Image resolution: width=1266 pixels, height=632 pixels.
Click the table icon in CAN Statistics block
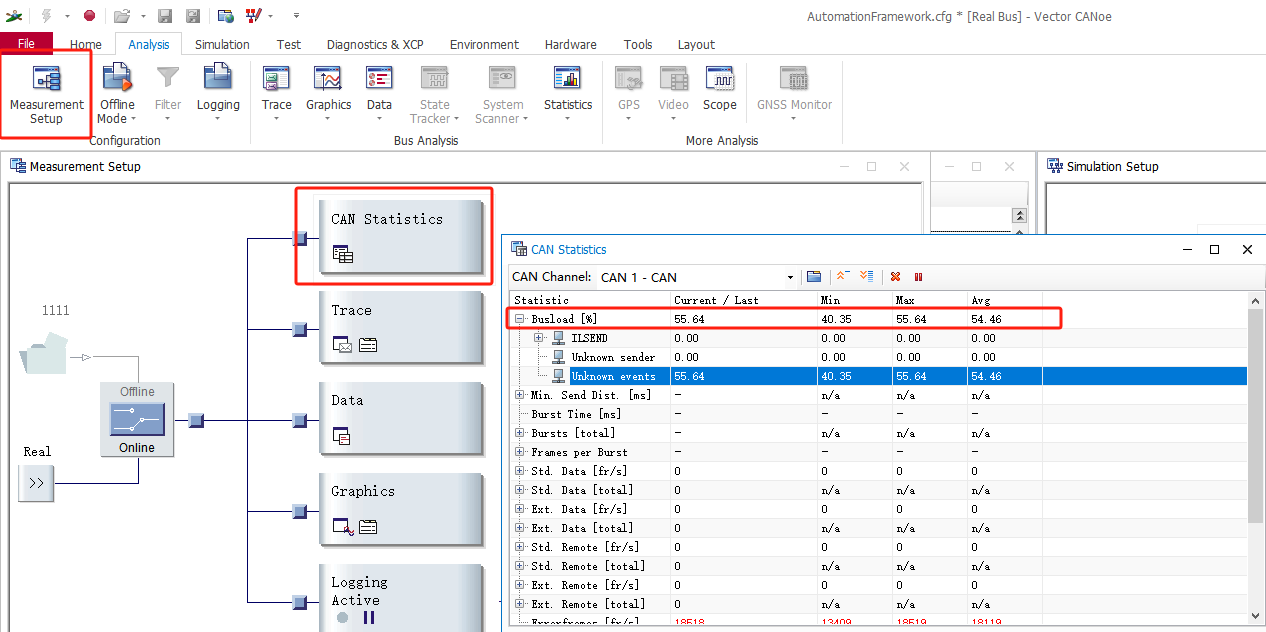pos(343,254)
